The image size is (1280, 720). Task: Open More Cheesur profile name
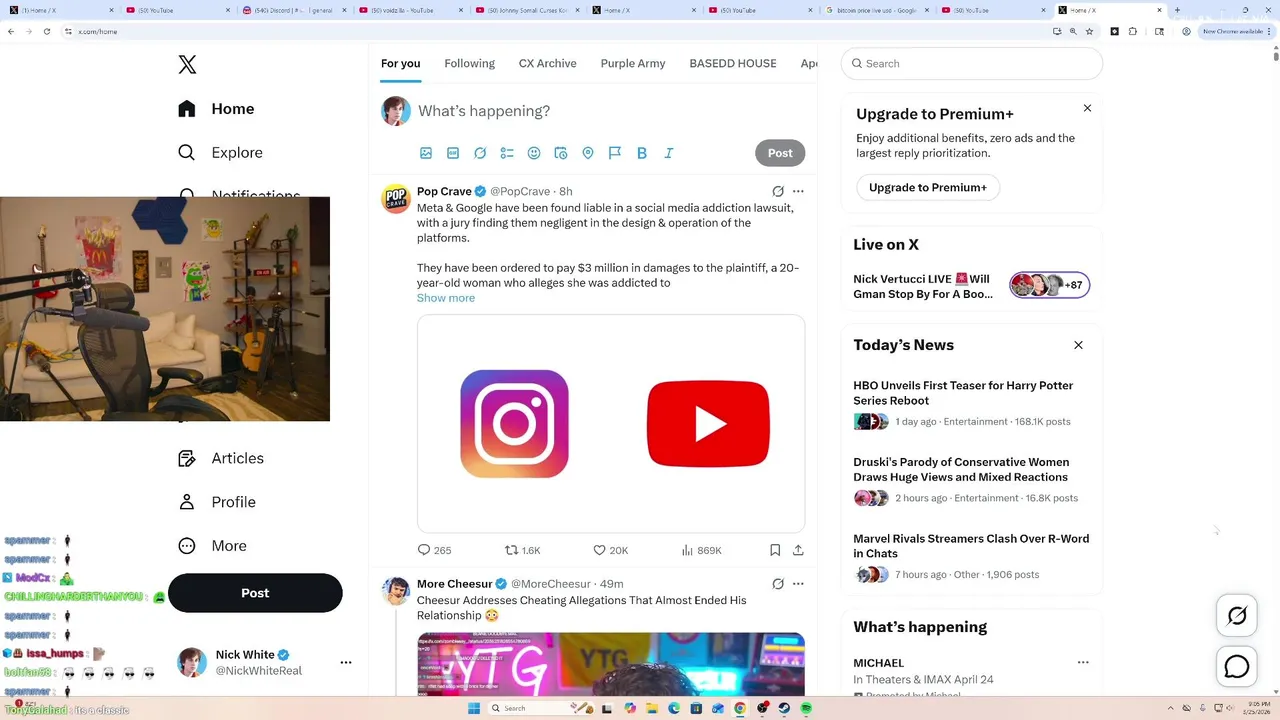[x=455, y=584]
